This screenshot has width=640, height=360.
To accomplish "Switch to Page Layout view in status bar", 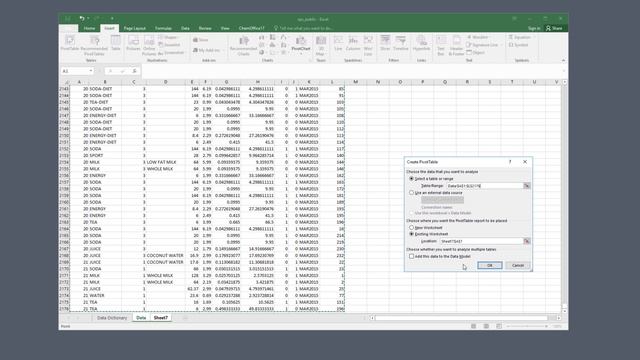I will 486,326.
